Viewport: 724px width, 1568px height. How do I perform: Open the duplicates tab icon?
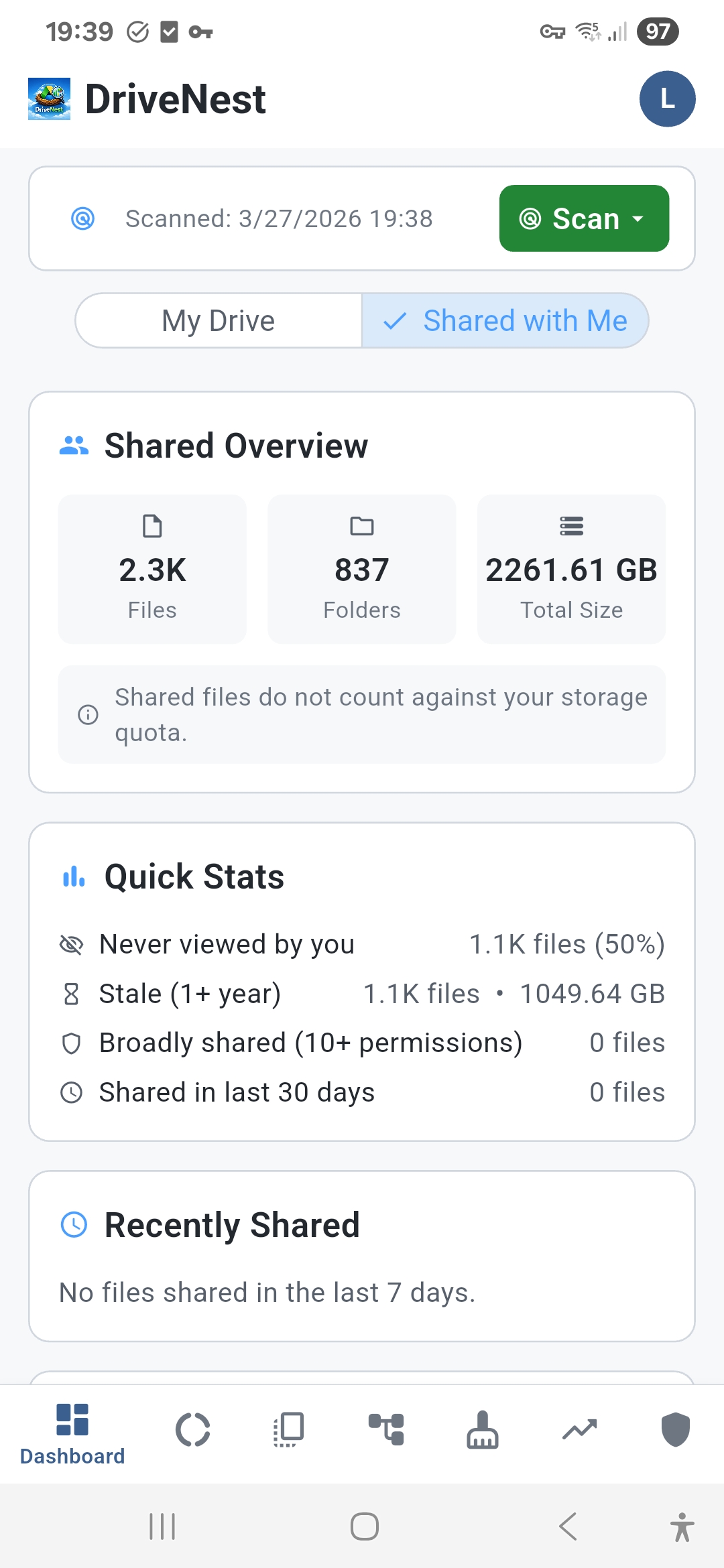(290, 1430)
